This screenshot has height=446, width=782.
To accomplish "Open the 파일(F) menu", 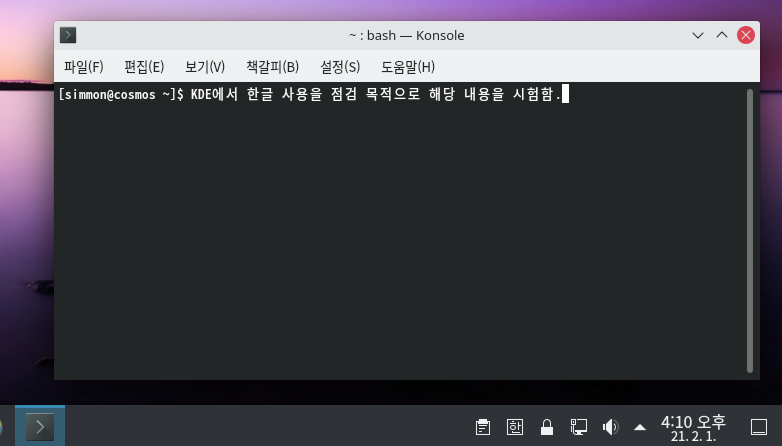I will tap(83, 66).
